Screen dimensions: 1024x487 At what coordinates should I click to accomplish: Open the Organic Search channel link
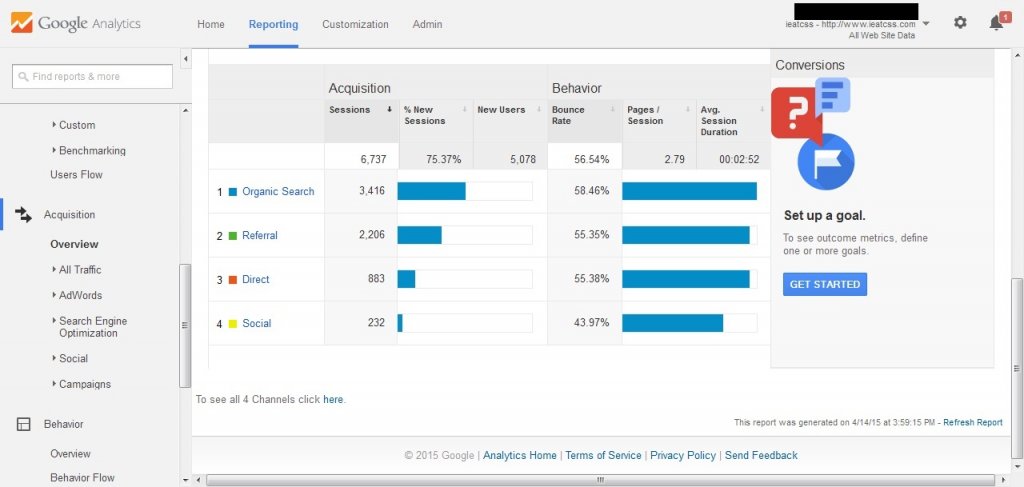(x=278, y=192)
